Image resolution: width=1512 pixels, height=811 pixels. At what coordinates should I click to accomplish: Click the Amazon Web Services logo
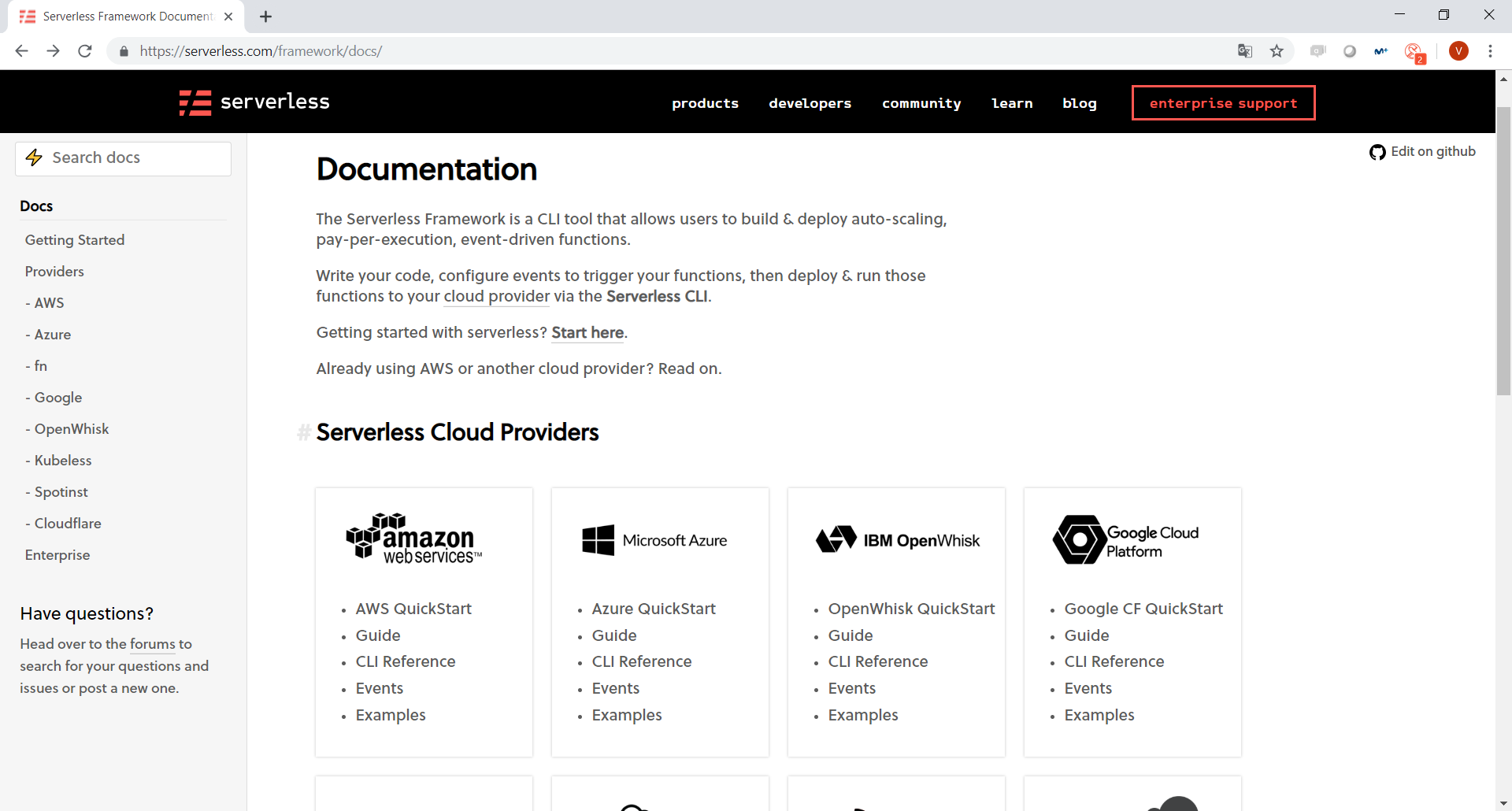413,539
